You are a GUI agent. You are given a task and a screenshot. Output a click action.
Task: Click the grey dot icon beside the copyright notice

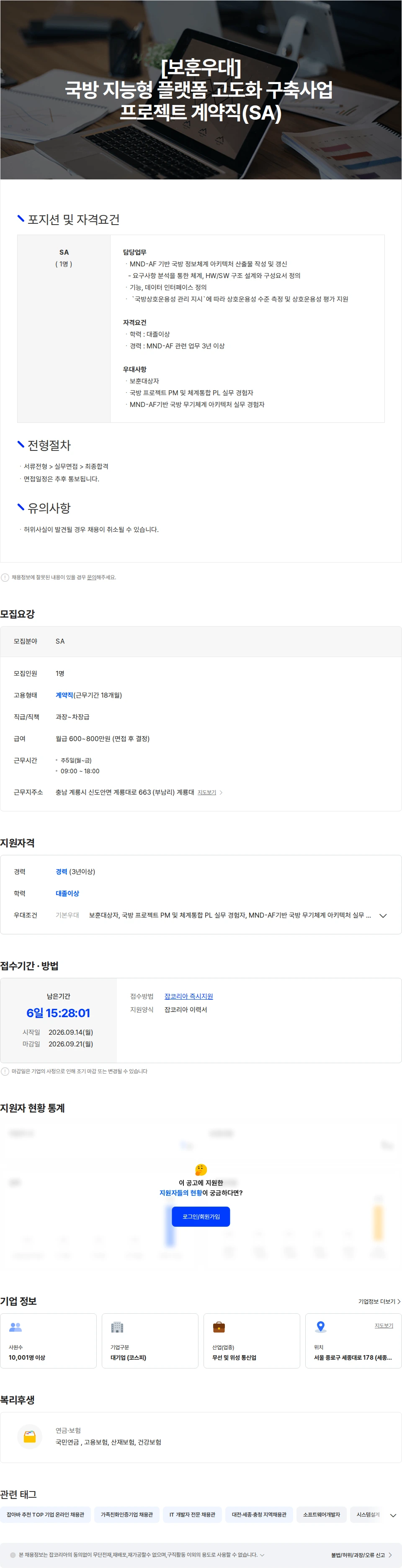(13, 1555)
